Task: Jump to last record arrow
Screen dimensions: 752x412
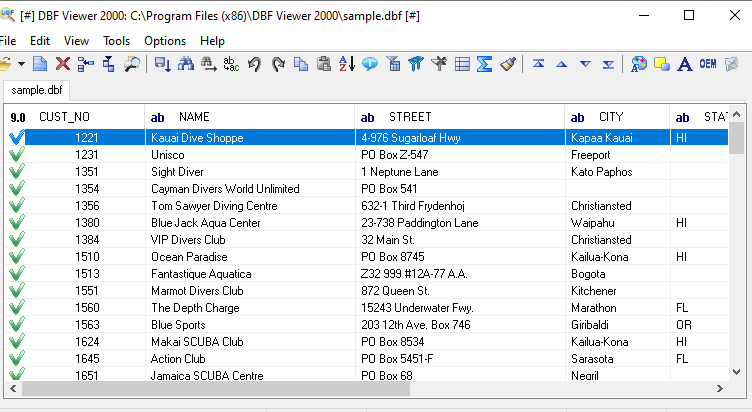Action: pos(608,64)
